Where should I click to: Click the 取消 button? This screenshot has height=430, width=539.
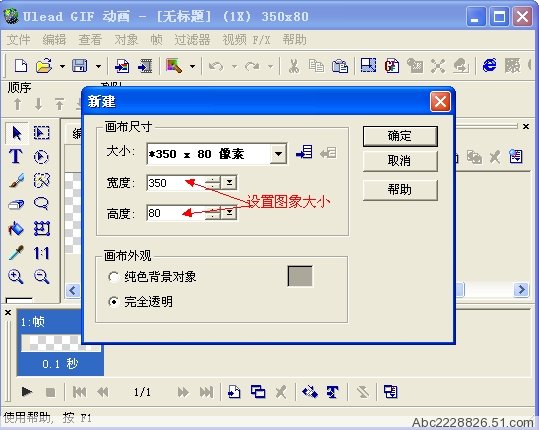point(400,161)
